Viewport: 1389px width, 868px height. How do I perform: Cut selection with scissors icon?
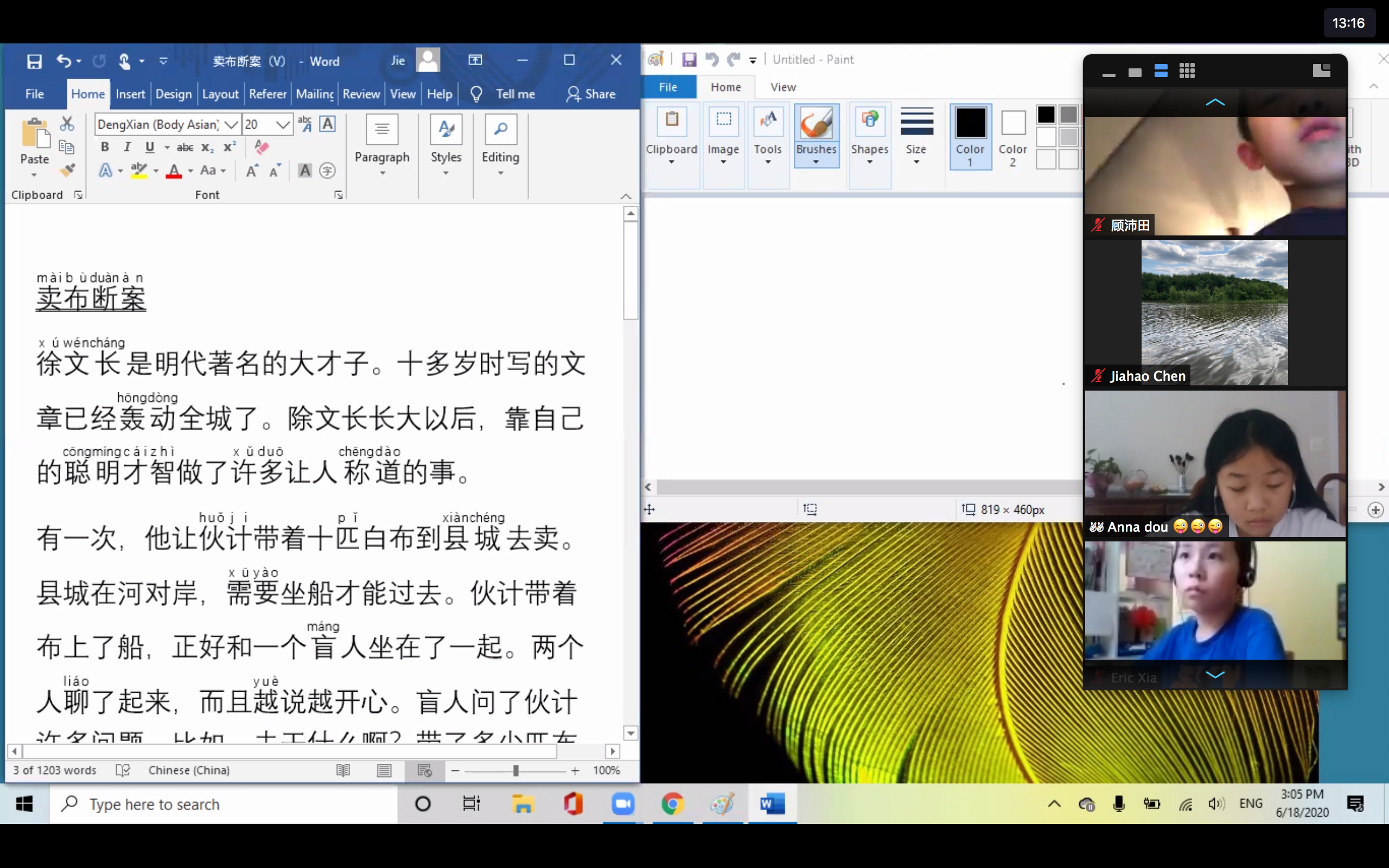(x=67, y=124)
